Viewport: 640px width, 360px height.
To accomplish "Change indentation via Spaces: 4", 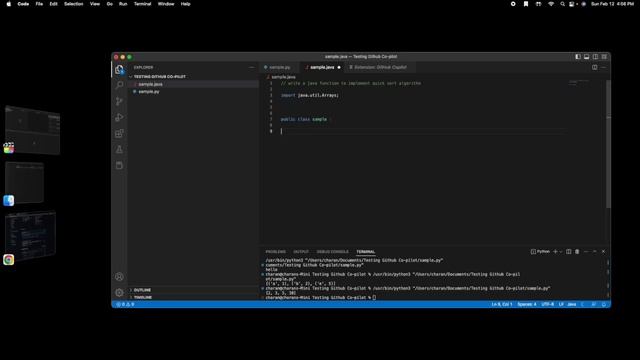I will [x=527, y=304].
